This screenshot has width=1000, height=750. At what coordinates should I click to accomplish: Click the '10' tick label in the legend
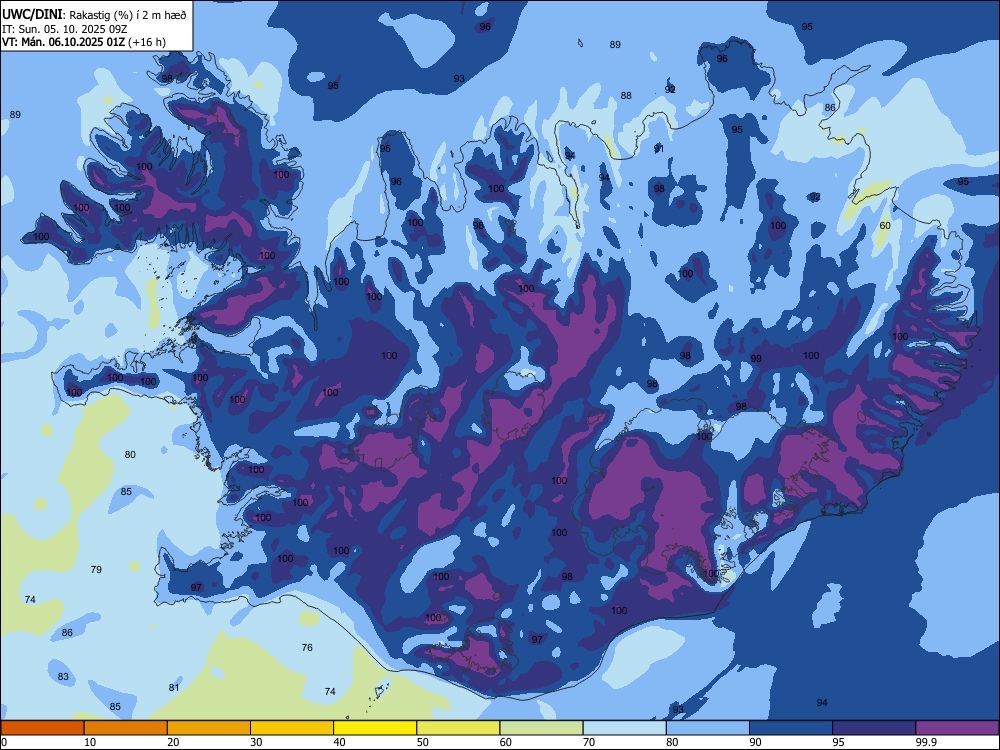coord(90,742)
